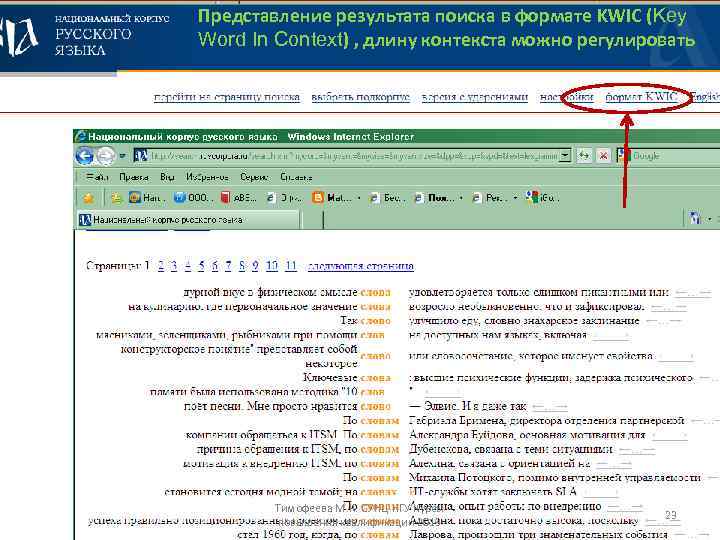Open the iGo.. Google bookmark
Screen dimensions: 720x540
click(x=543, y=198)
